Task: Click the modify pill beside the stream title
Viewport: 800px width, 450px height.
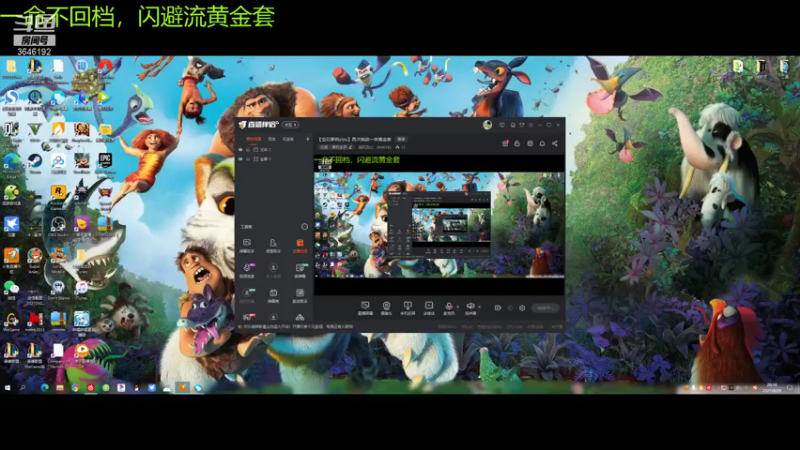Action: (401, 139)
